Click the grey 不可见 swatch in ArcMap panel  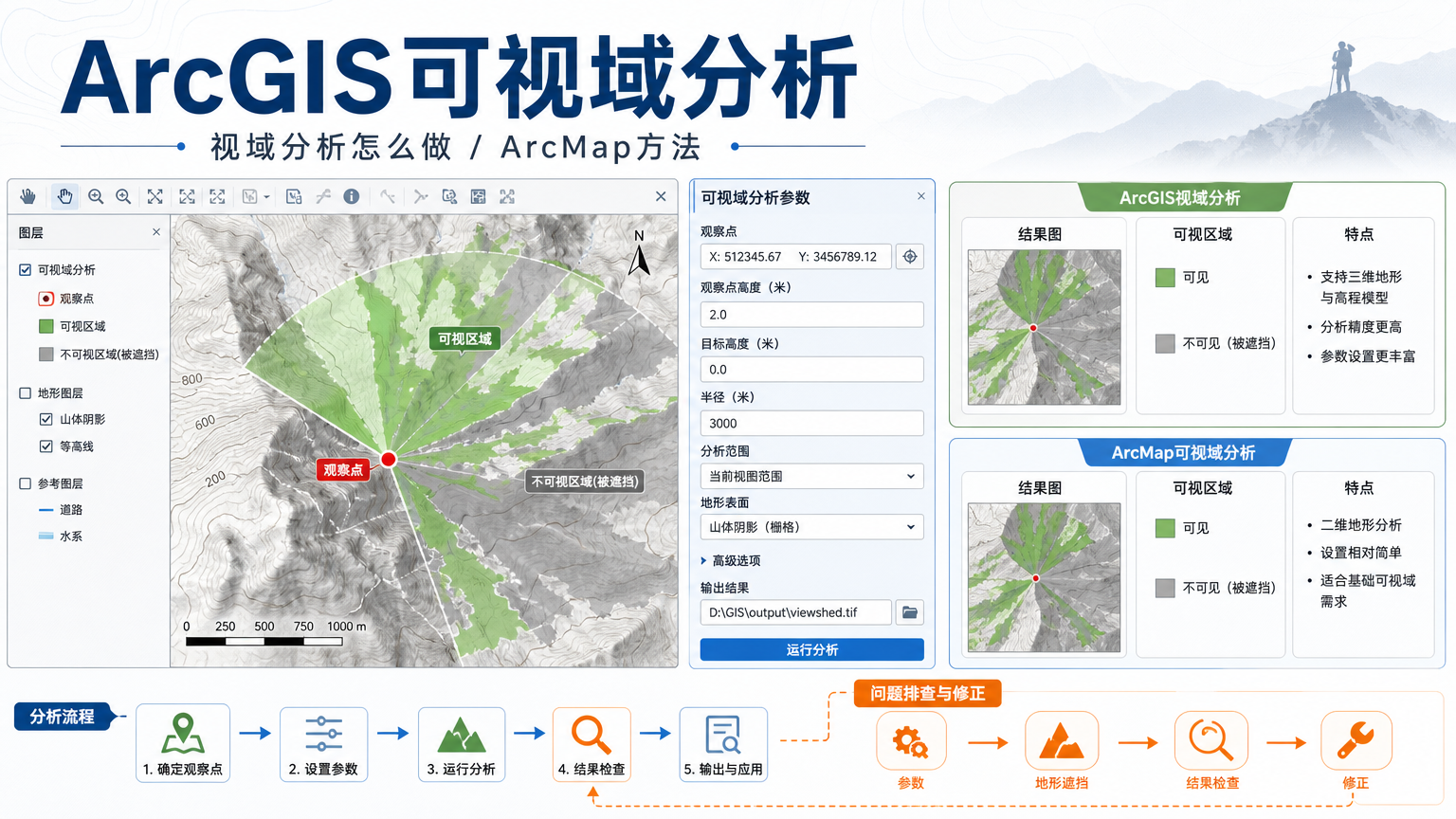(x=1165, y=588)
